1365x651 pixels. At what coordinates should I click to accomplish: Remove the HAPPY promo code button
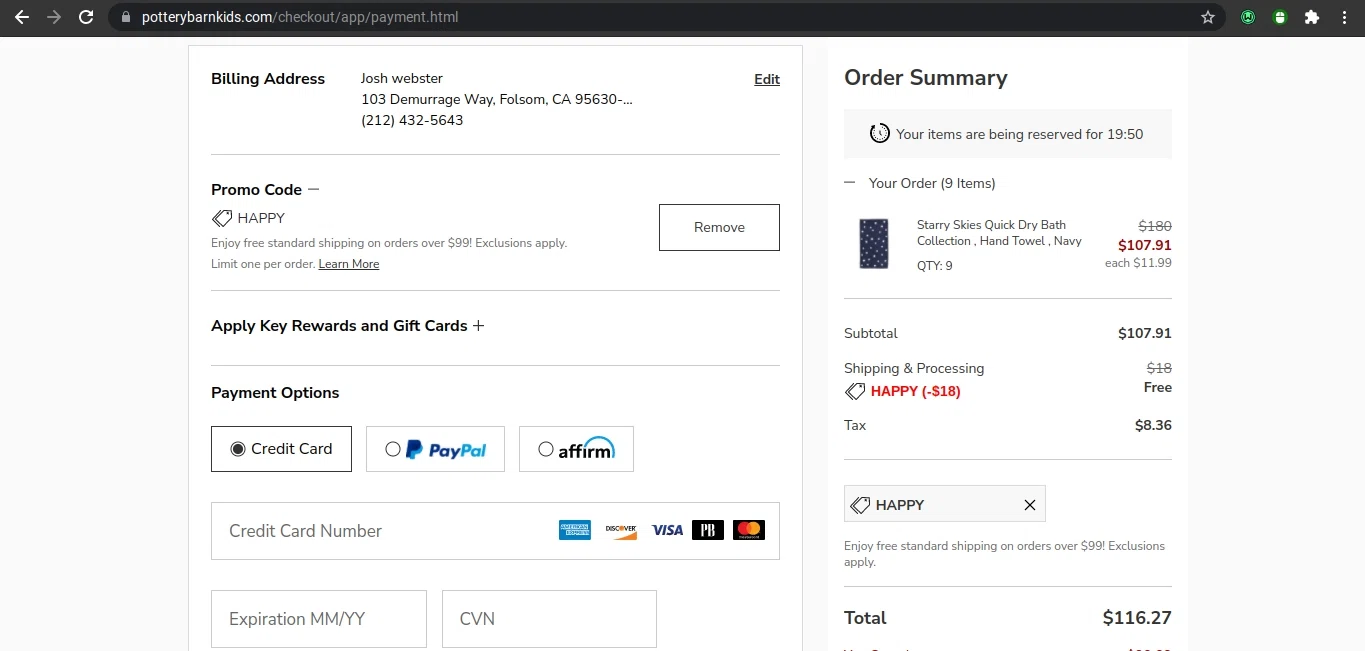coord(719,227)
